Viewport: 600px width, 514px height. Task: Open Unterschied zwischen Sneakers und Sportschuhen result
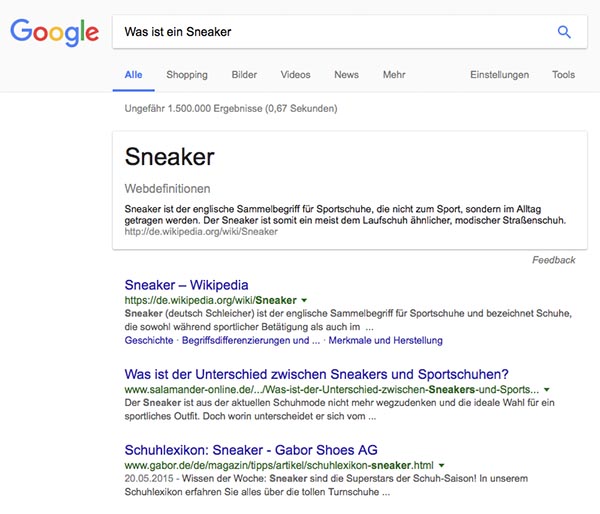pos(316,374)
